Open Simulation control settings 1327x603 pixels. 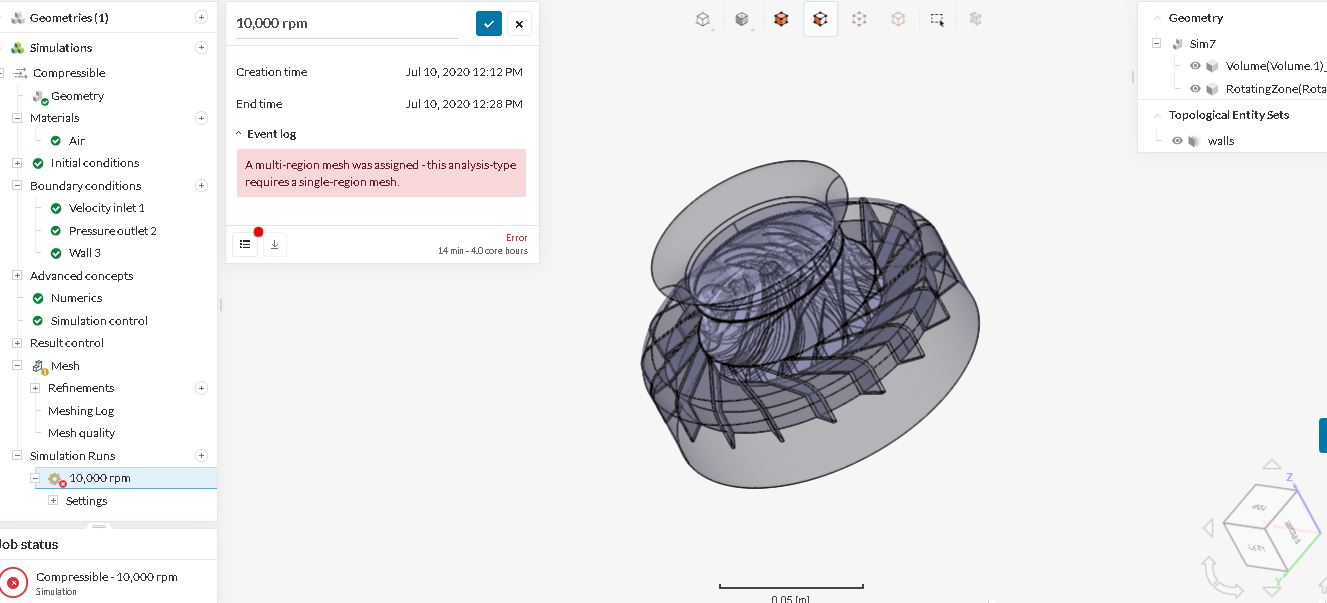point(99,321)
